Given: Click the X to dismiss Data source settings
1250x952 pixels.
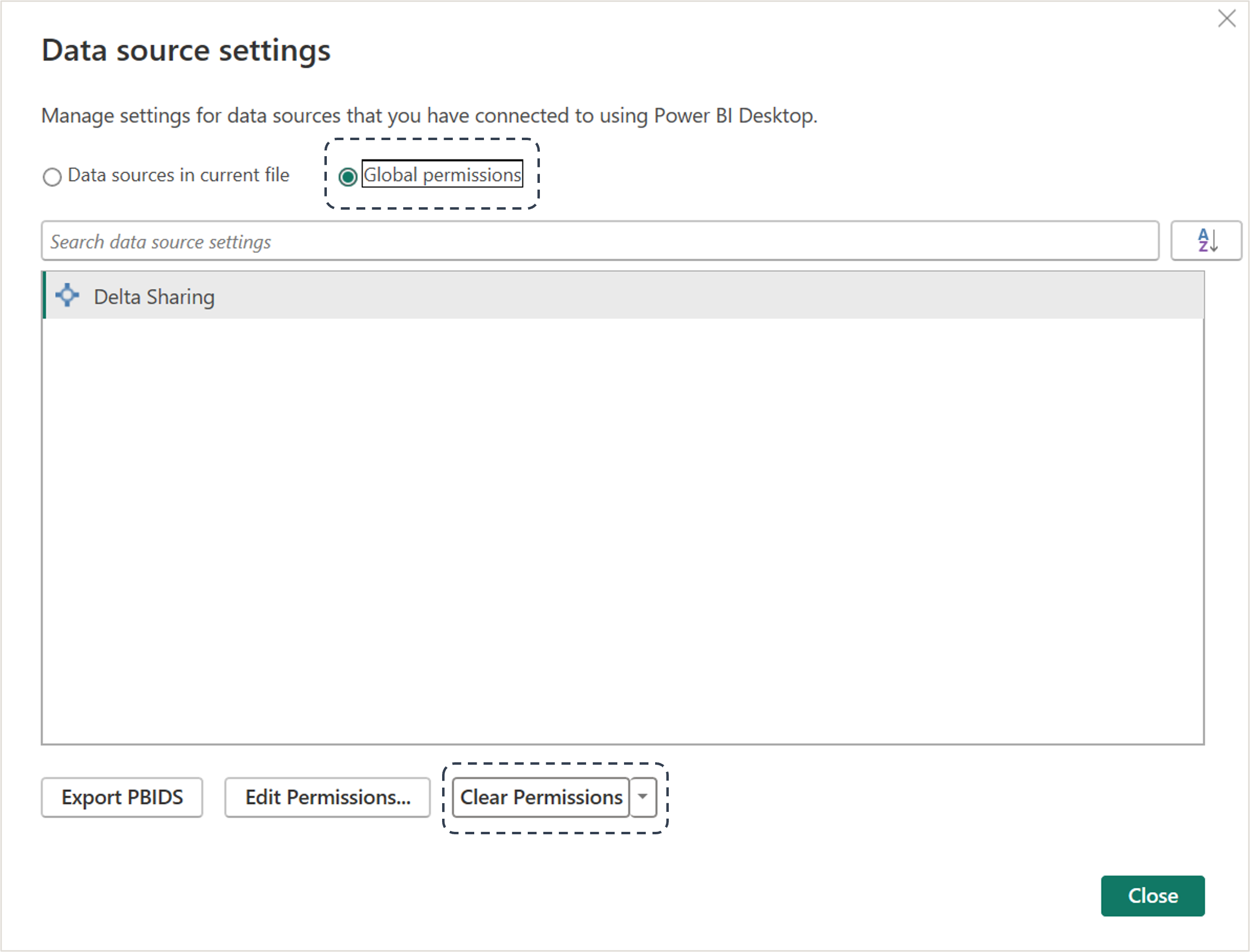Looking at the screenshot, I should [x=1227, y=18].
